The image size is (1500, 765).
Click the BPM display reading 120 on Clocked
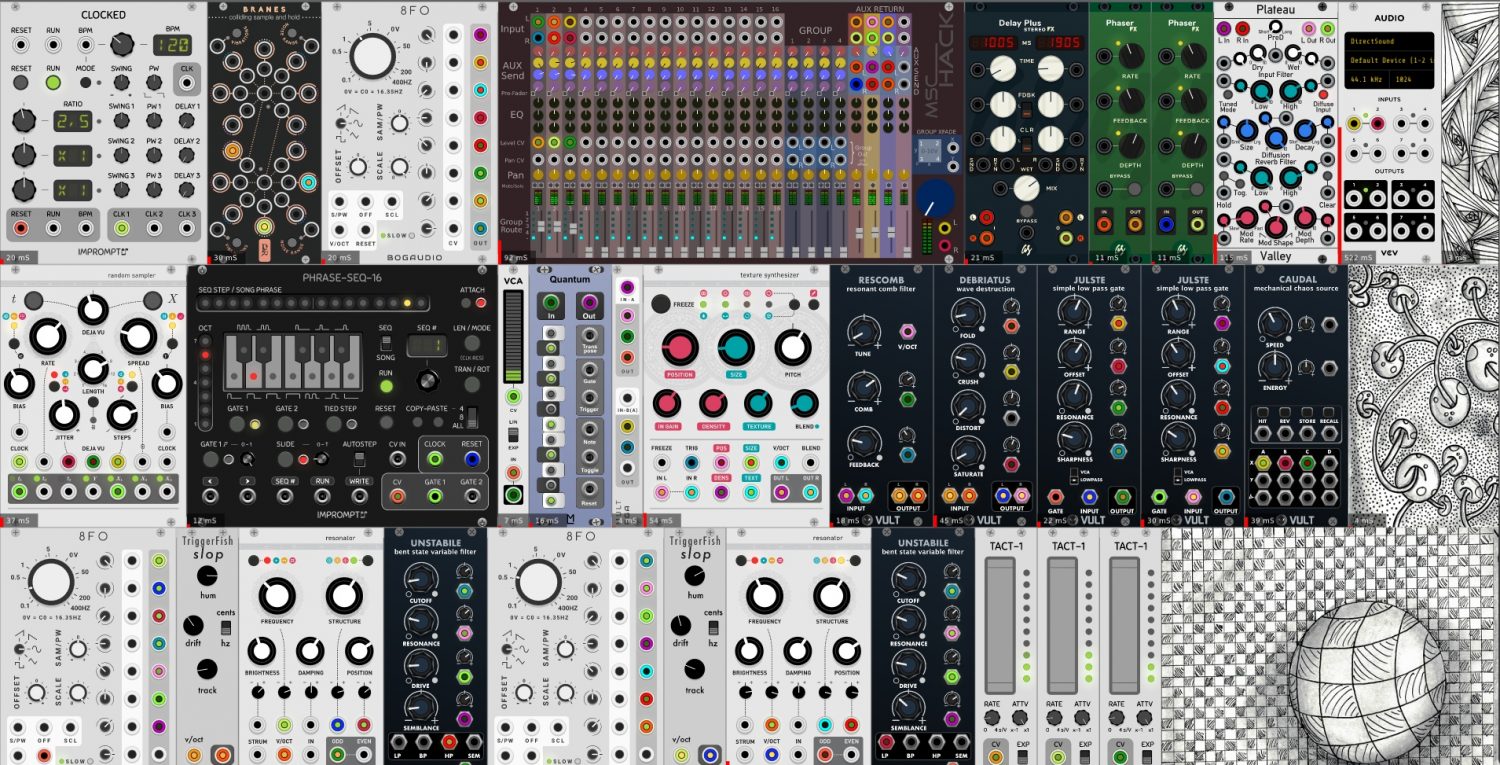pos(173,45)
